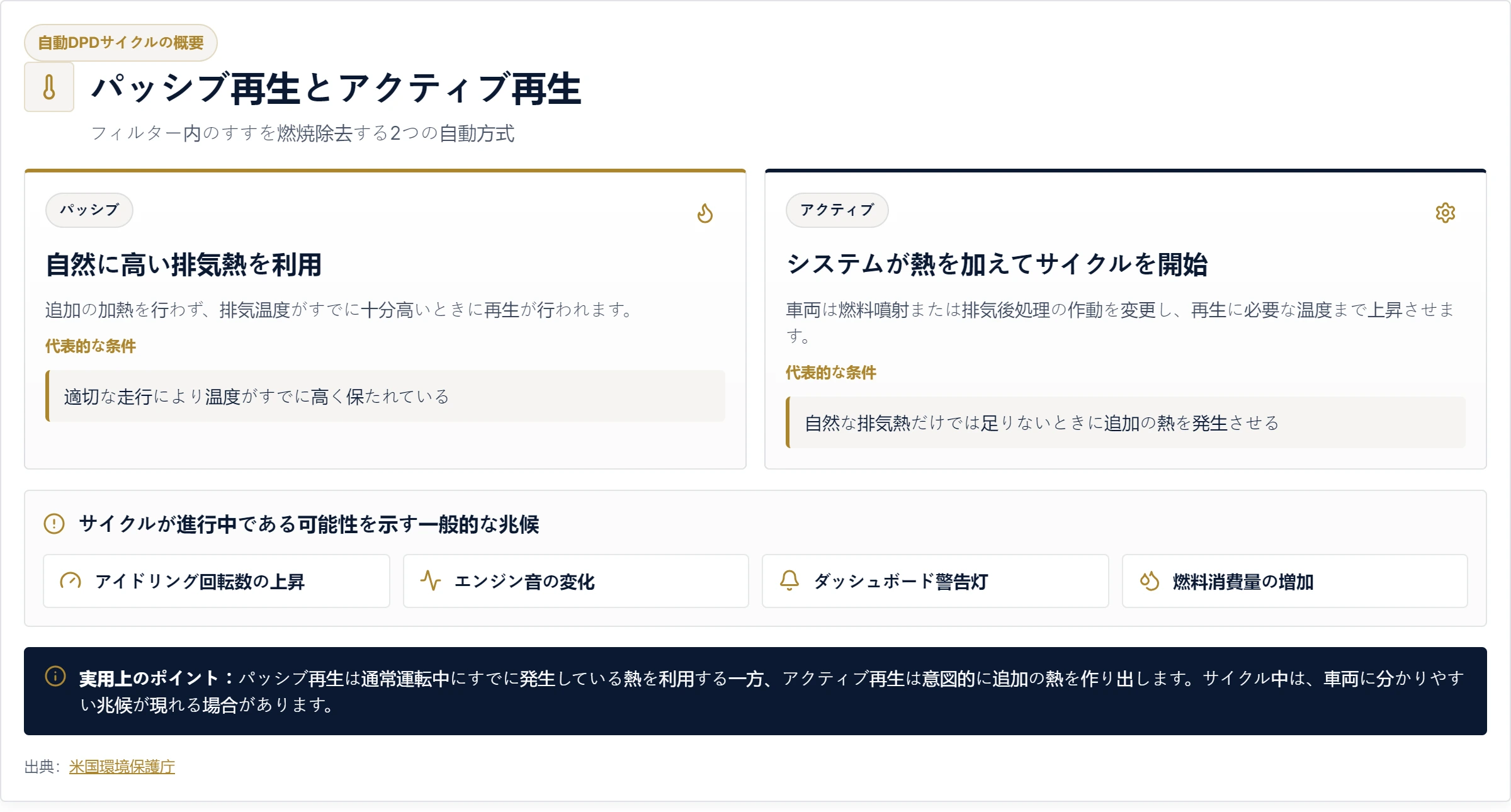The image size is (1511, 812).
Task: Click the flame icon in the パッシブ card
Action: pos(705,213)
